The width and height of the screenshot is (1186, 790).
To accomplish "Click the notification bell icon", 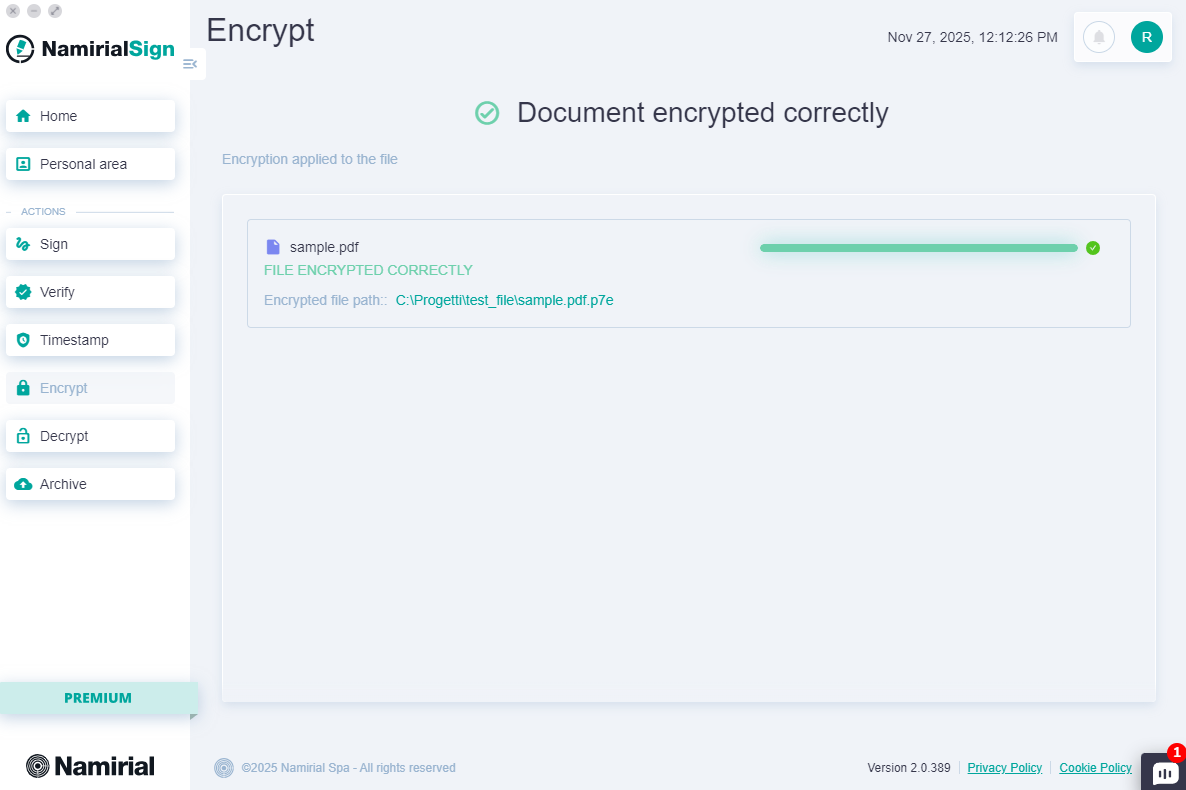I will coord(1098,37).
